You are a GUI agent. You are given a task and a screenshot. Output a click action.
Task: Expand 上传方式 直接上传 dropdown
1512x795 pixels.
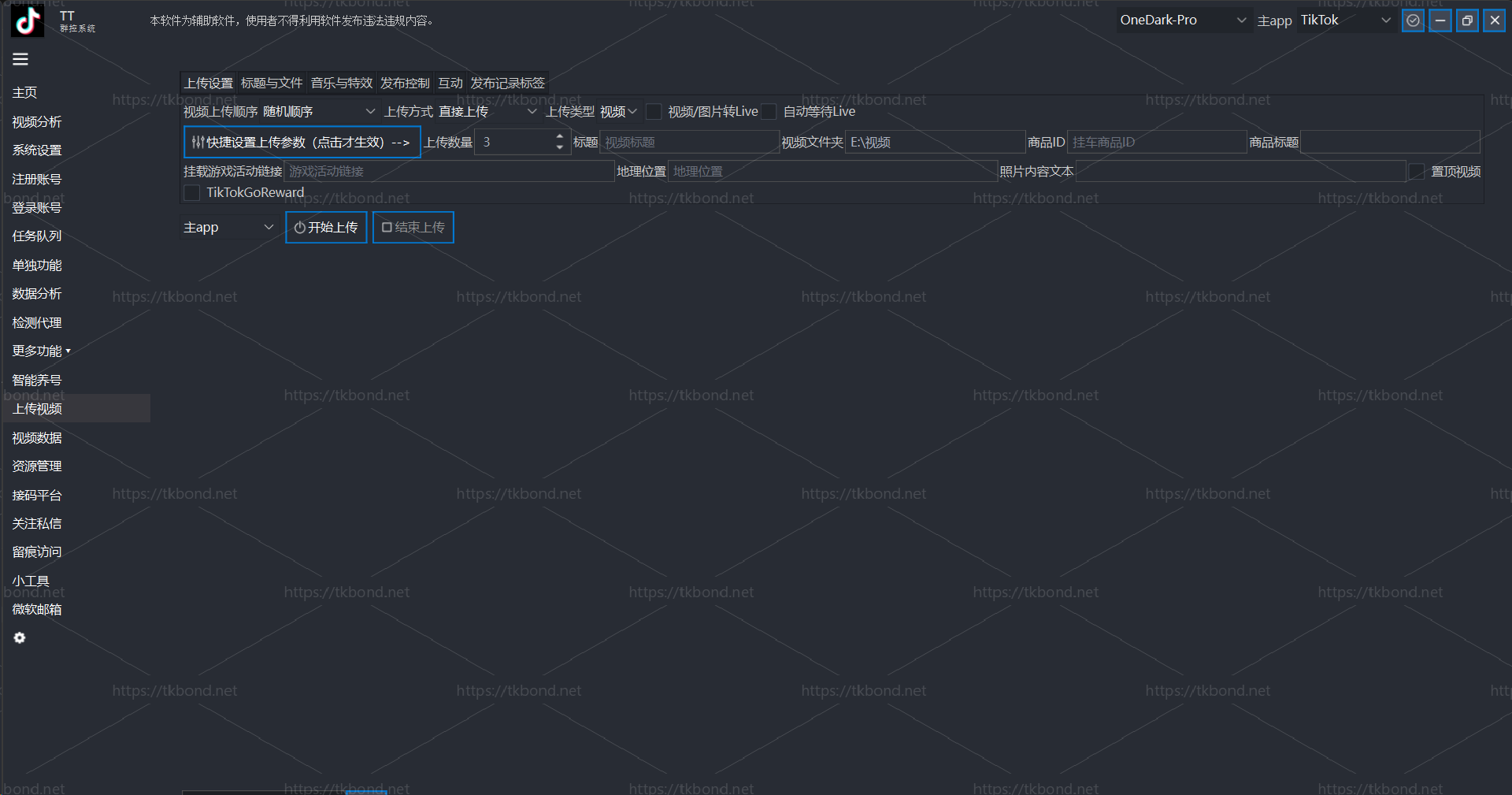coord(487,112)
